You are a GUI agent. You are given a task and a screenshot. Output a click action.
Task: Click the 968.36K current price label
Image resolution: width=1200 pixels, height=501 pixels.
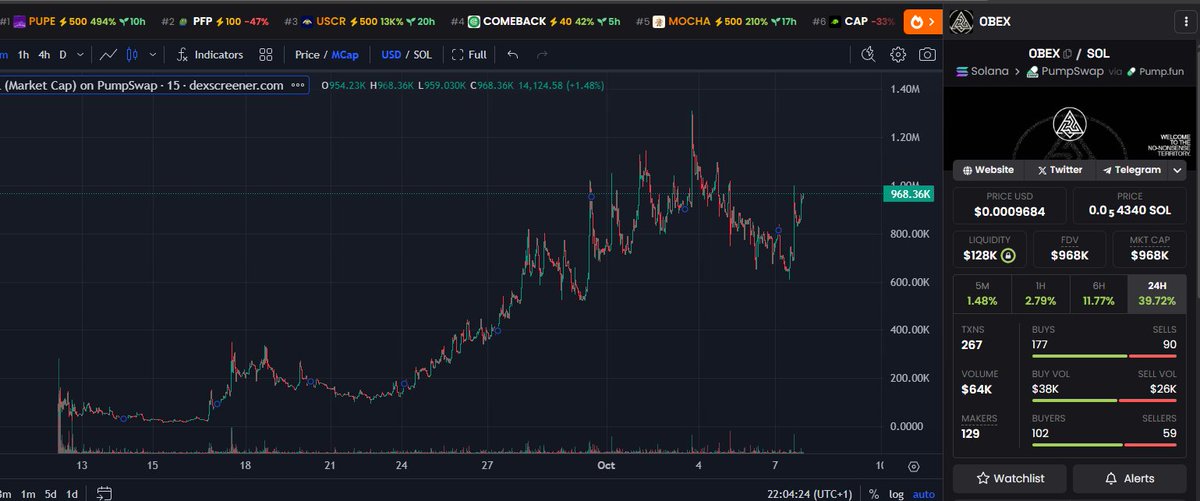pyautogui.click(x=909, y=194)
